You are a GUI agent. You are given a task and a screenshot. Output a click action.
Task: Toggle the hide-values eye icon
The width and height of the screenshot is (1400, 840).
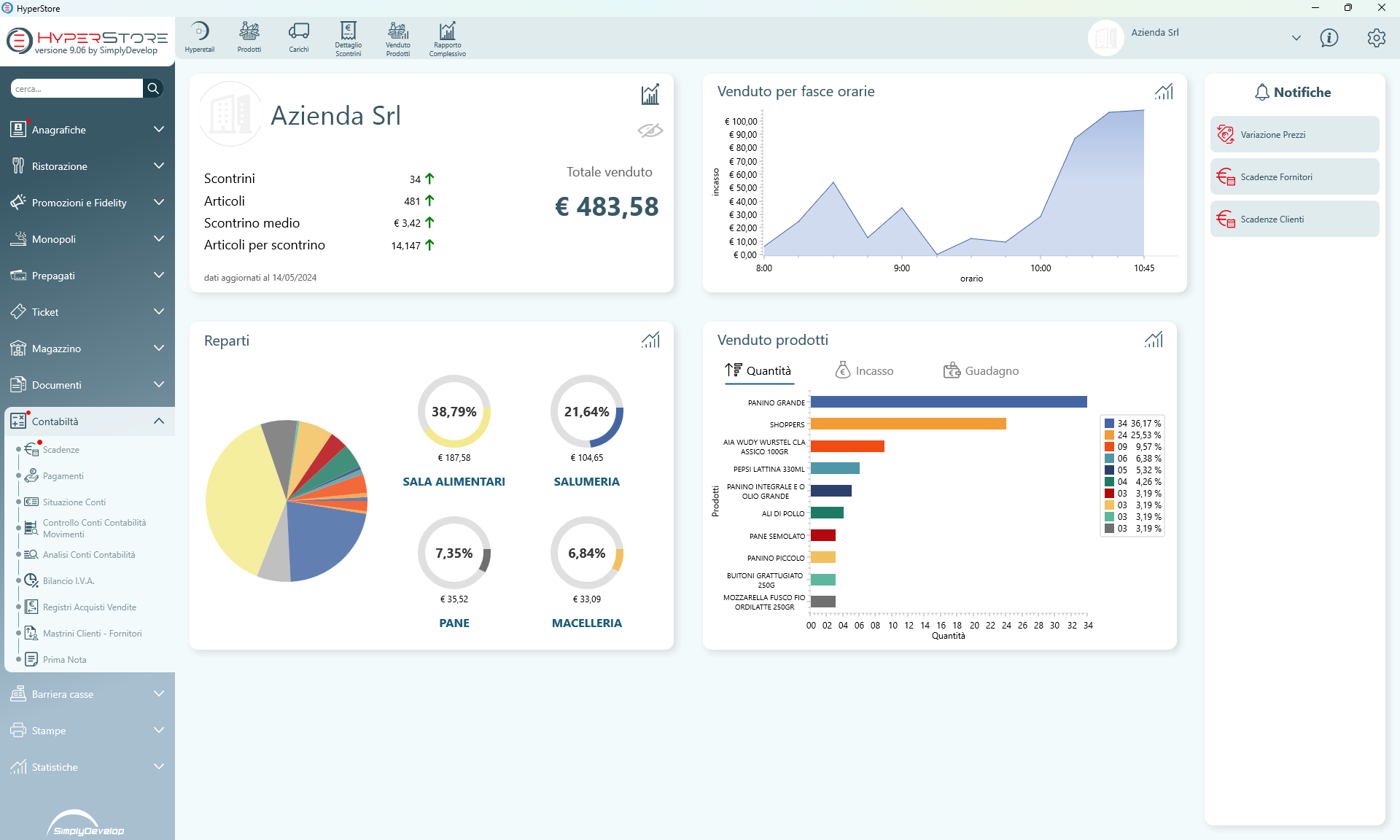point(650,130)
